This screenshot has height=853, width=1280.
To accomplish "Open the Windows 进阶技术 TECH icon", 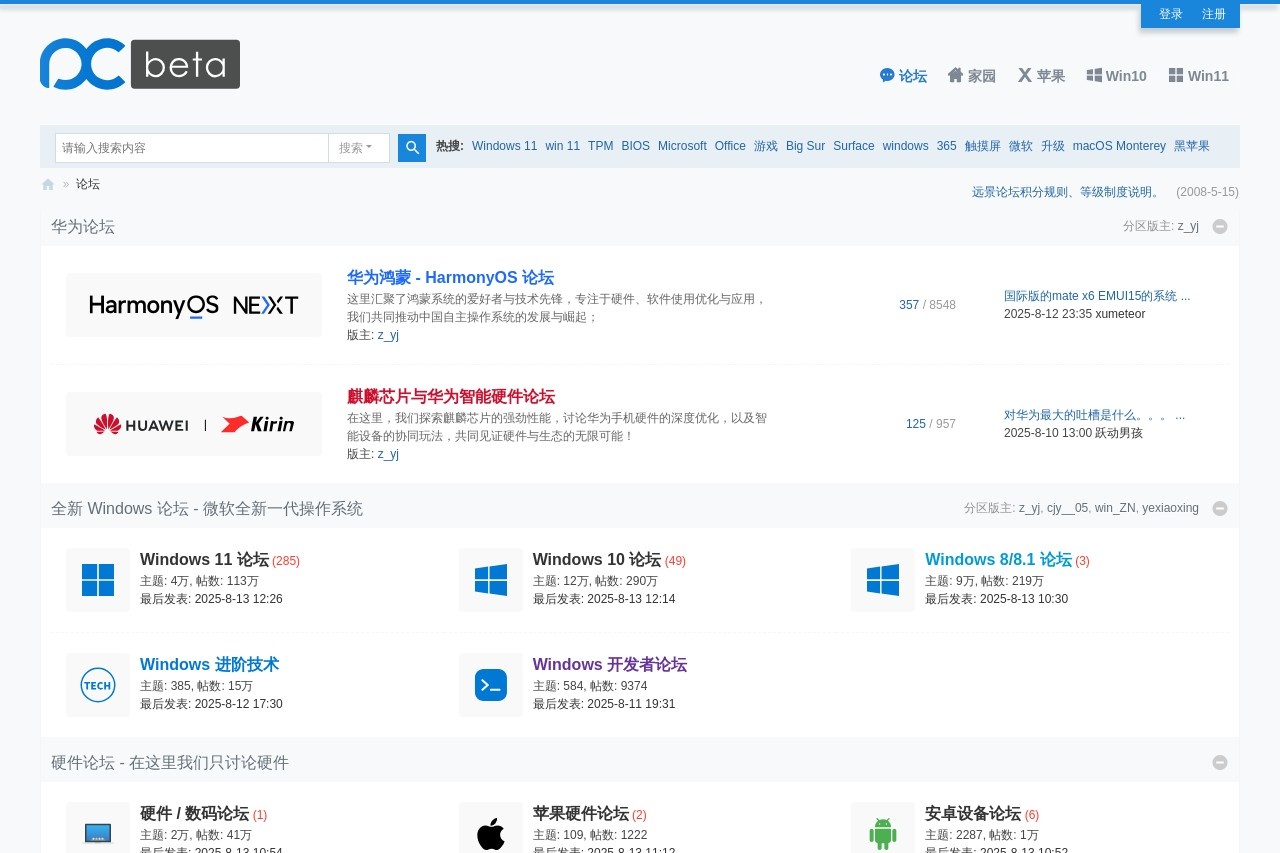I will pos(98,685).
